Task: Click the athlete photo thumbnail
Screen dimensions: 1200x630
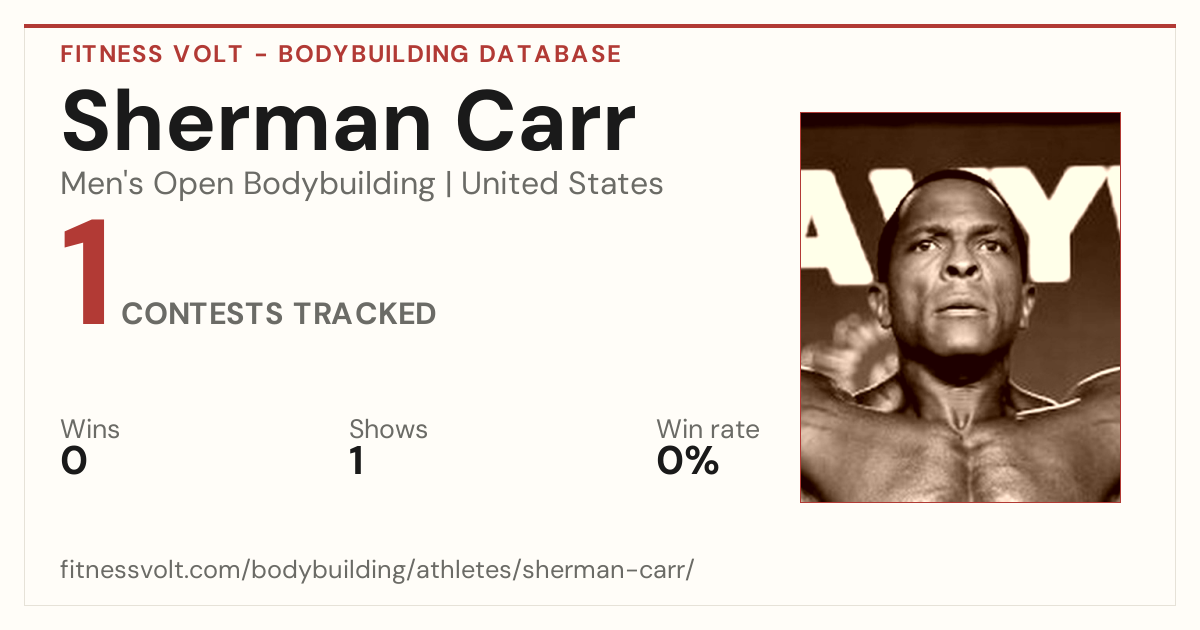Action: point(960,307)
